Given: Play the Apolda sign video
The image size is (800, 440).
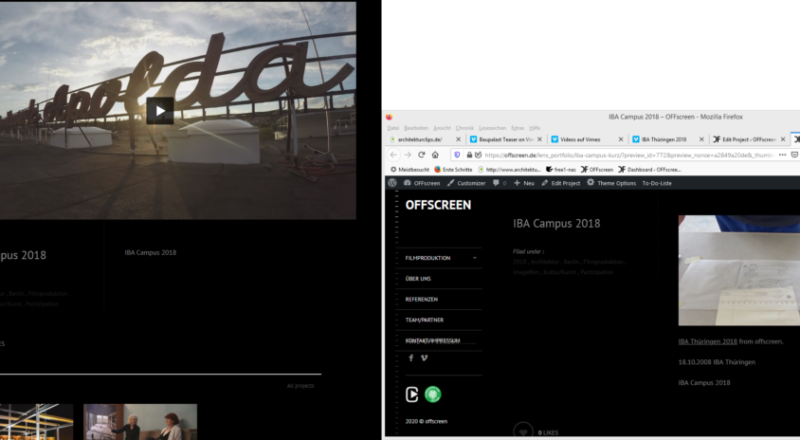Looking at the screenshot, I should click(160, 110).
